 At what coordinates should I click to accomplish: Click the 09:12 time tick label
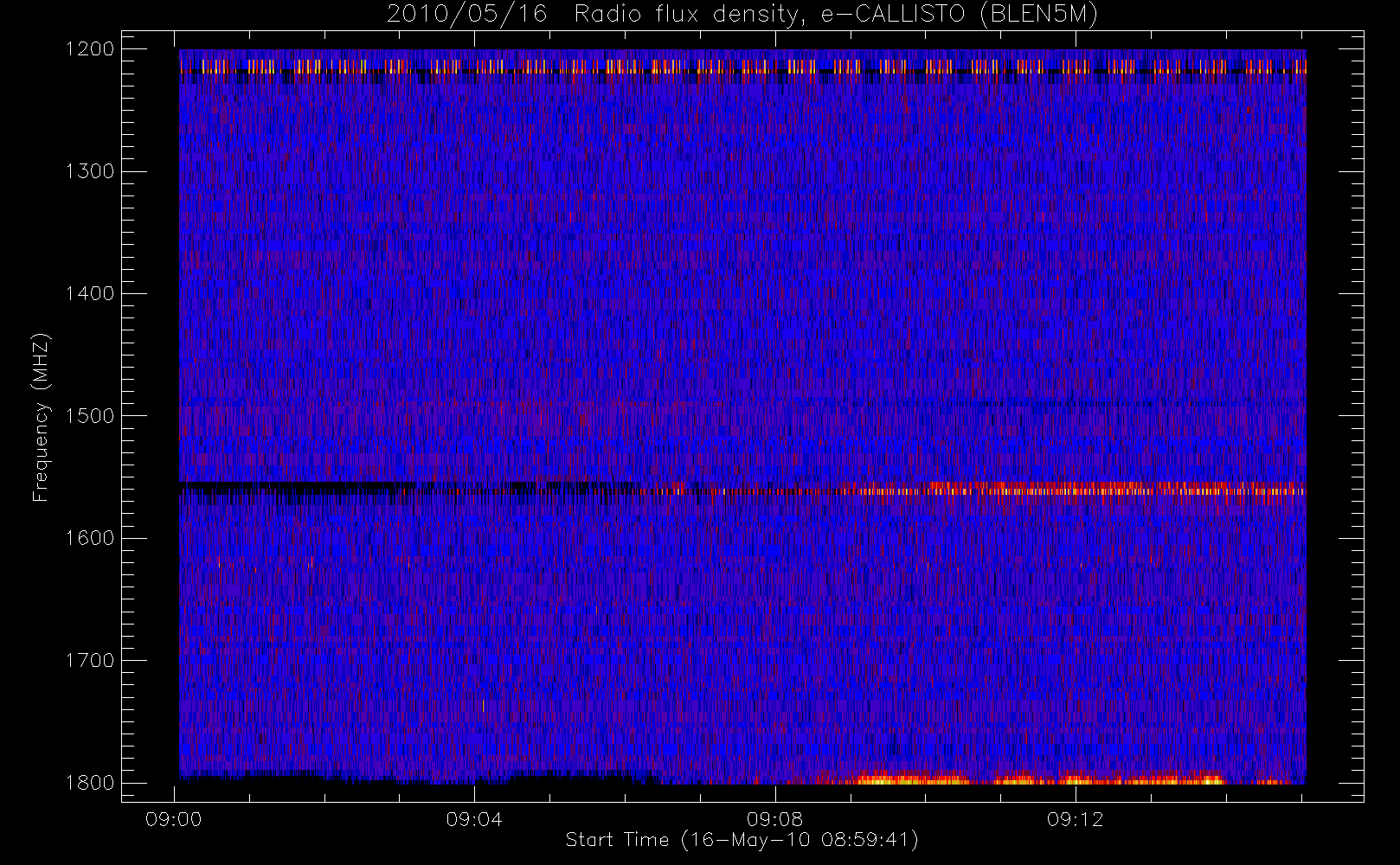point(1075,819)
